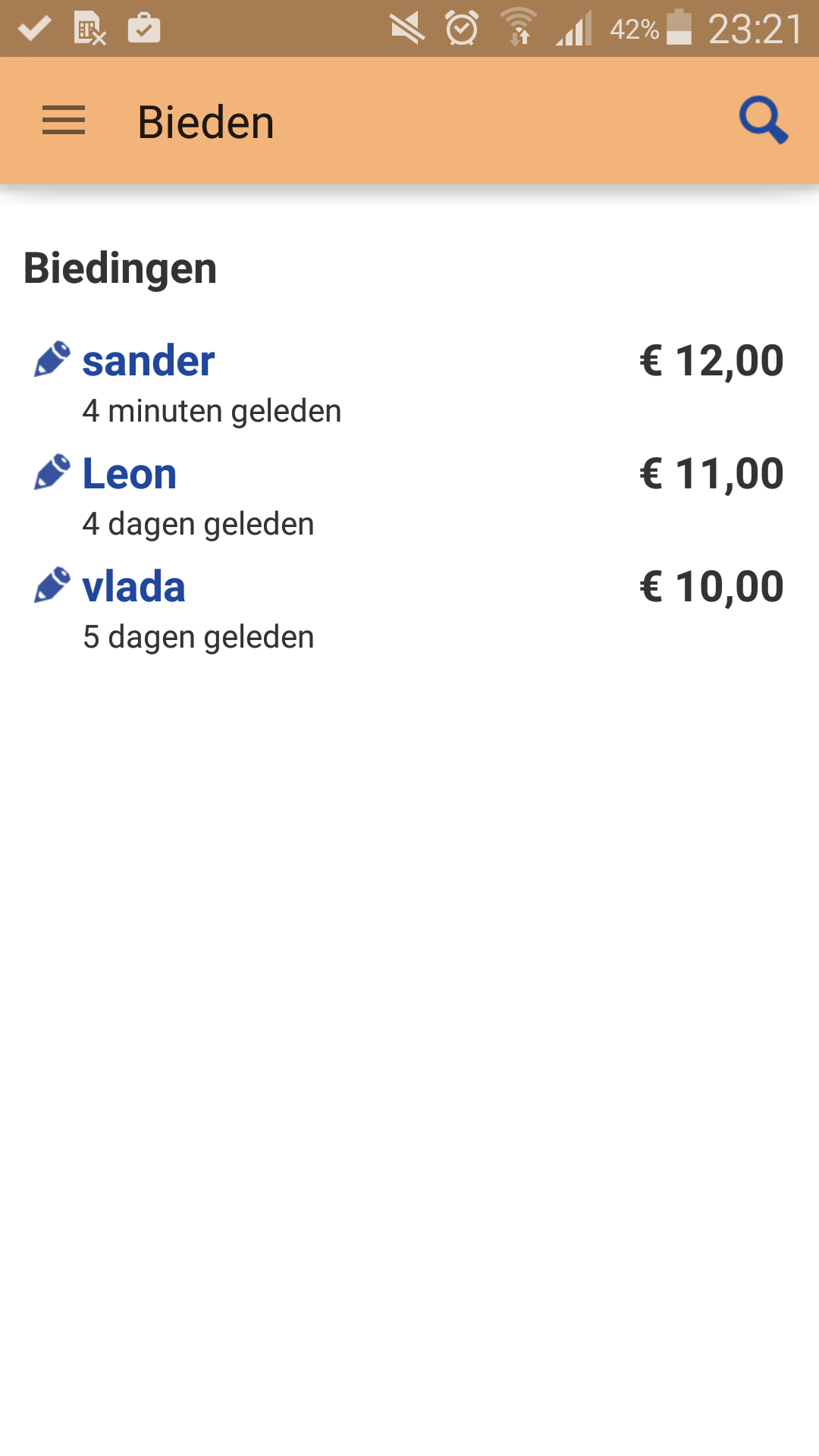Open bidder Leon's profile link
Screen dimensions: 819x1456
[130, 474]
